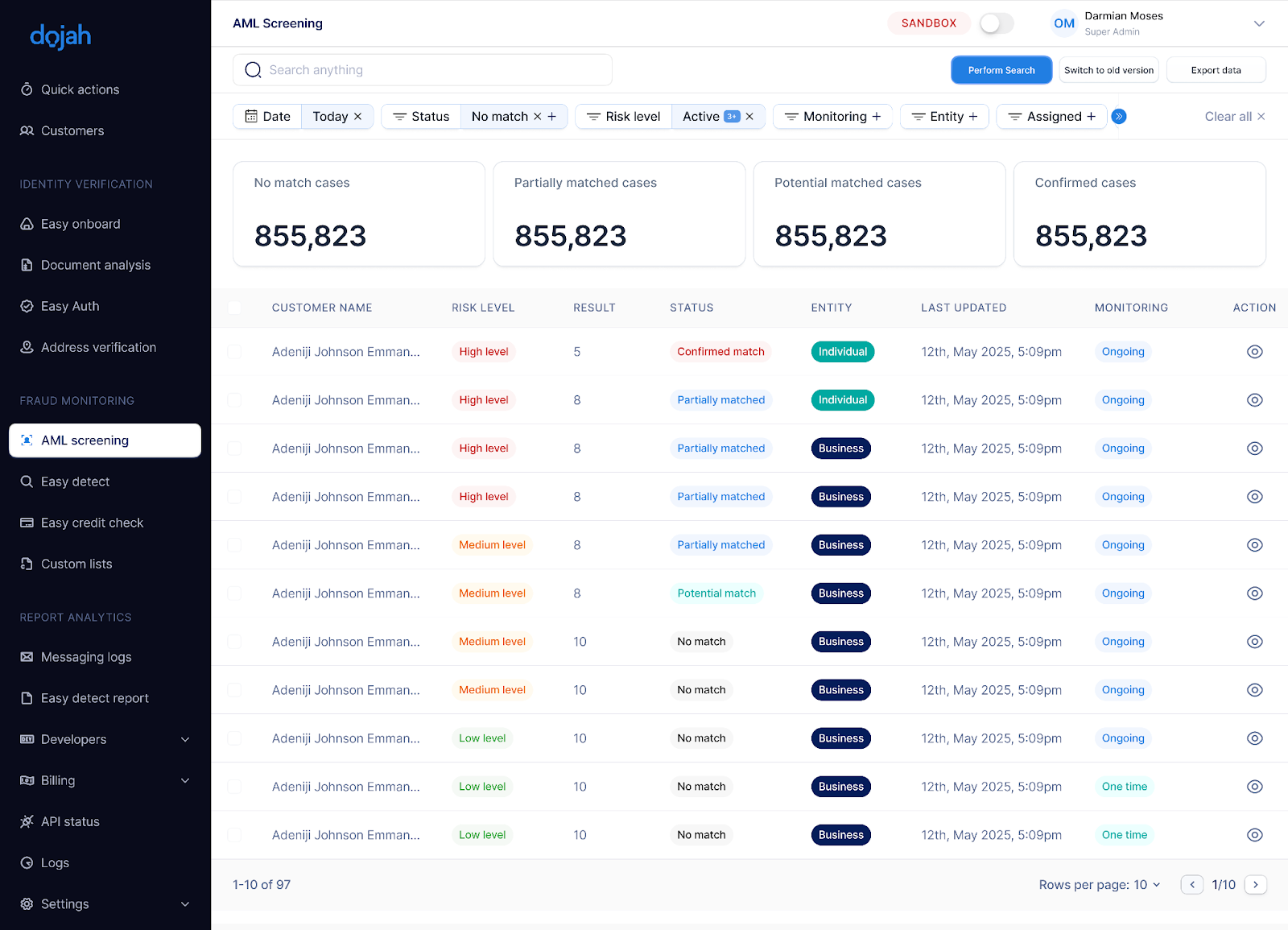
Task: Click the API status icon in sidebar
Action: [x=27, y=821]
